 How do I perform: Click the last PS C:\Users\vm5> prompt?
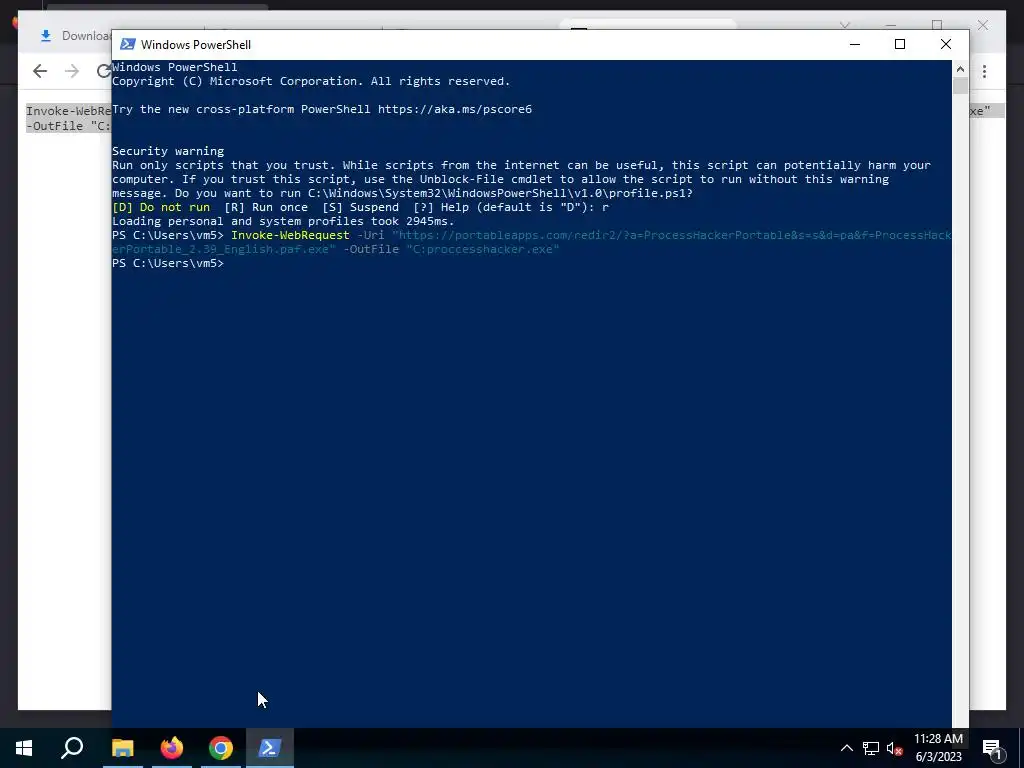tap(168, 263)
